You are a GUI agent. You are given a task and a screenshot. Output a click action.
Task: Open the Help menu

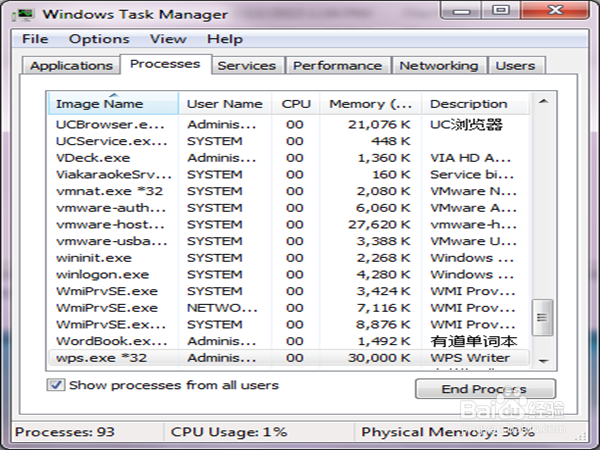225,39
